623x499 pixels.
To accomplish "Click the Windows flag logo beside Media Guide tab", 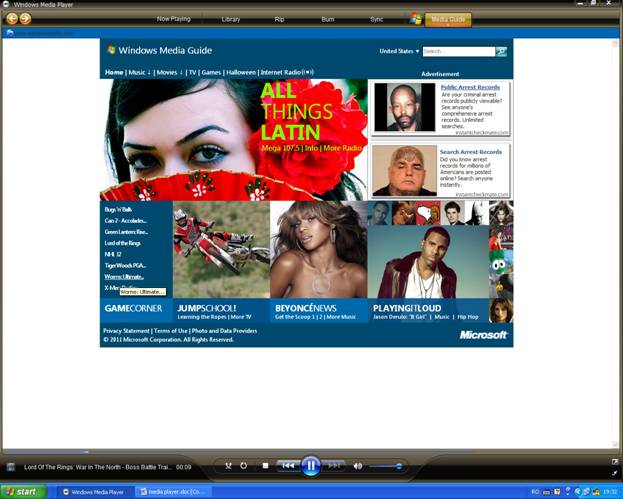I will tap(416, 19).
